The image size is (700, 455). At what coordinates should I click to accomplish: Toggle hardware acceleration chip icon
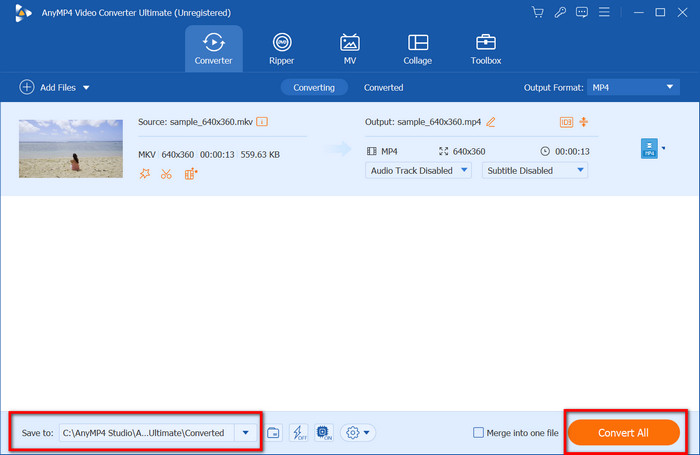click(x=324, y=433)
